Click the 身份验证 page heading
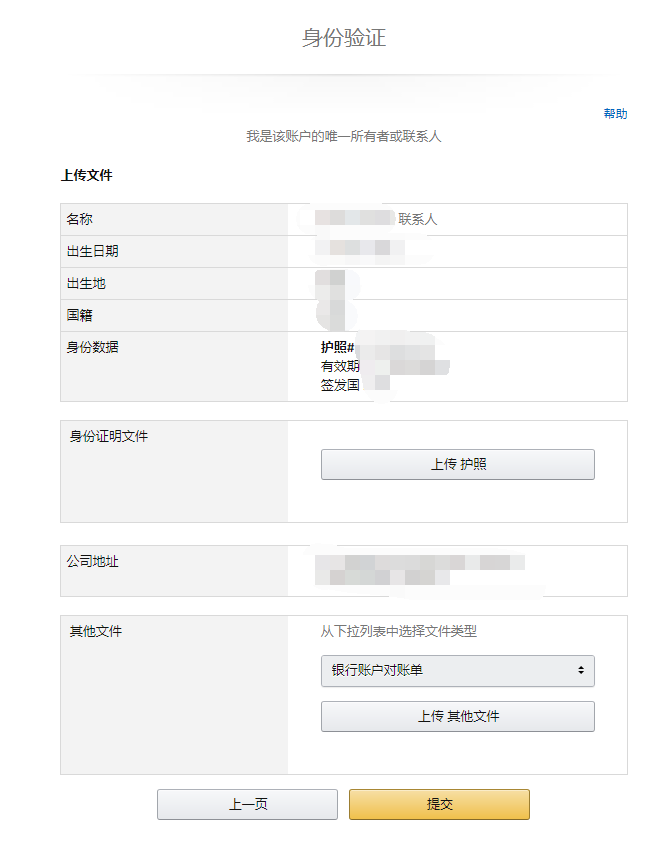661x844 pixels. [343, 39]
